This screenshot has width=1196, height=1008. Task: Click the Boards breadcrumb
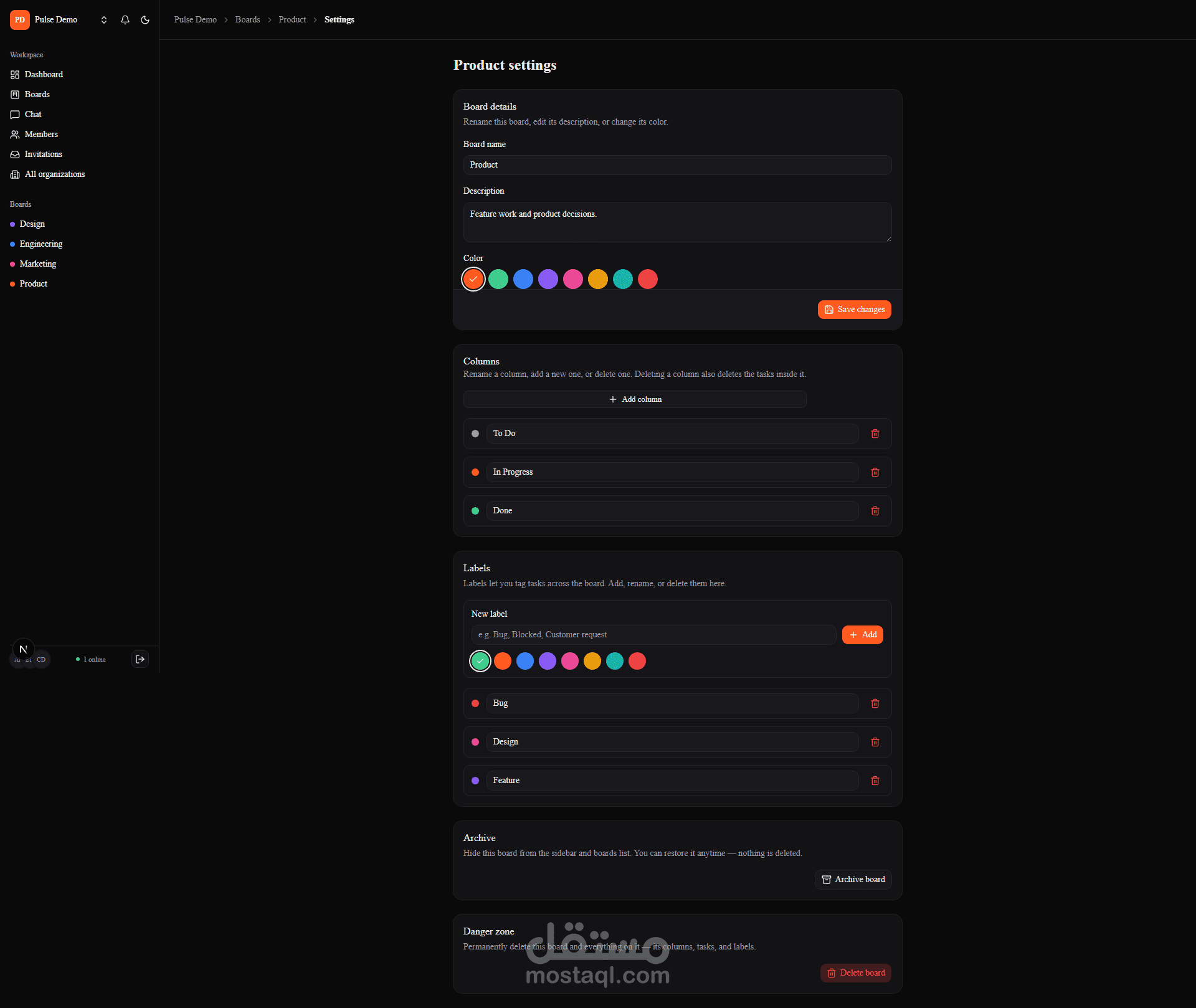tap(247, 20)
